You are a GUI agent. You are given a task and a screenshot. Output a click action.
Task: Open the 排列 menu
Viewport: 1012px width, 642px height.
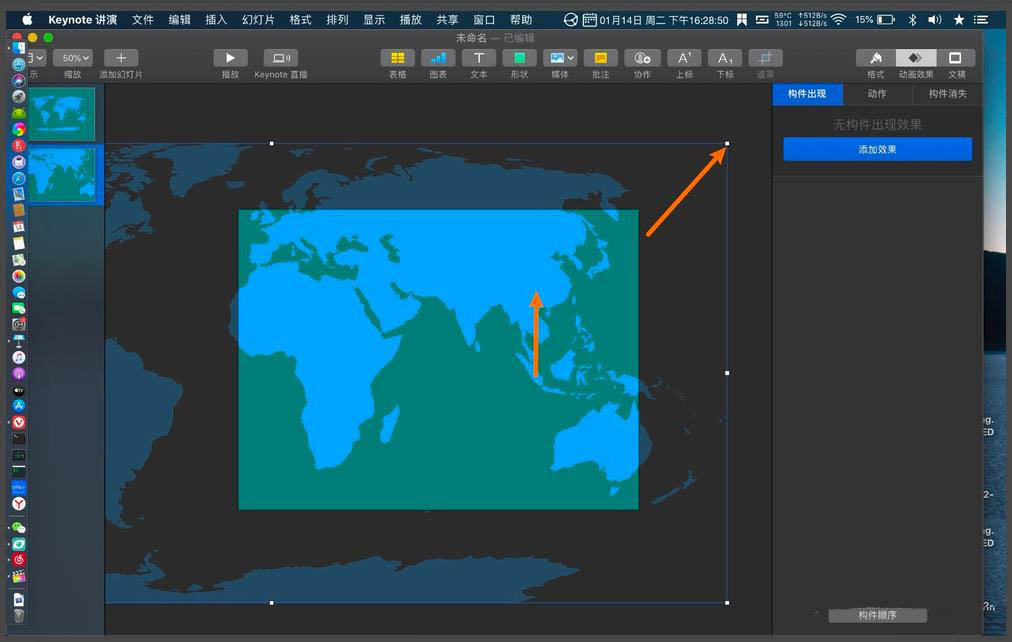click(x=337, y=20)
